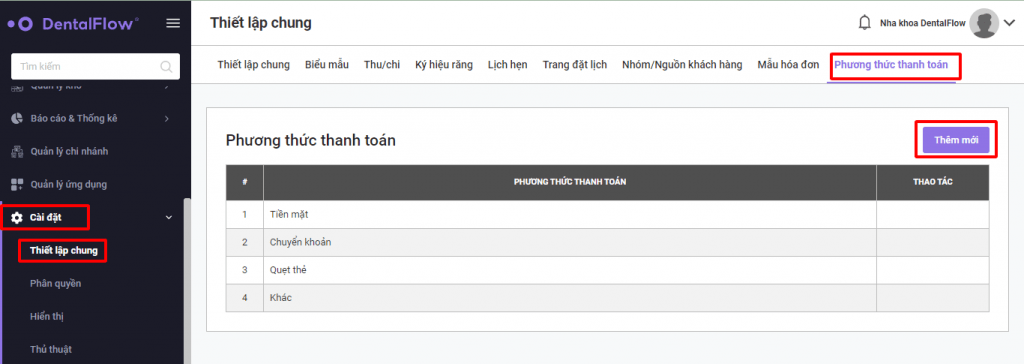The height and width of the screenshot is (364, 1024).
Task: Go to Hiển thị settings
Action: pos(47,316)
